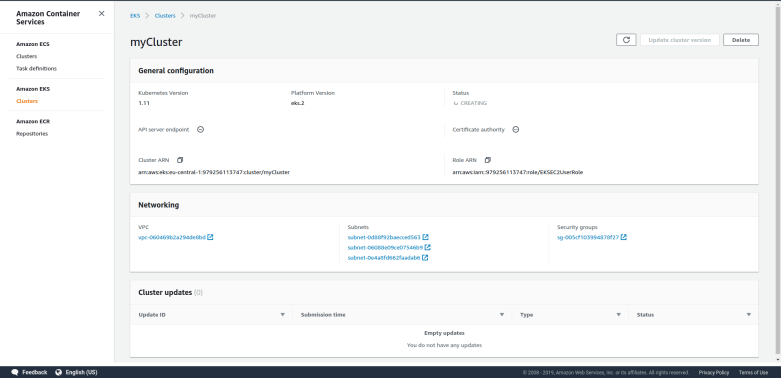Click the Networking section heading
781x378 pixels.
(x=158, y=205)
